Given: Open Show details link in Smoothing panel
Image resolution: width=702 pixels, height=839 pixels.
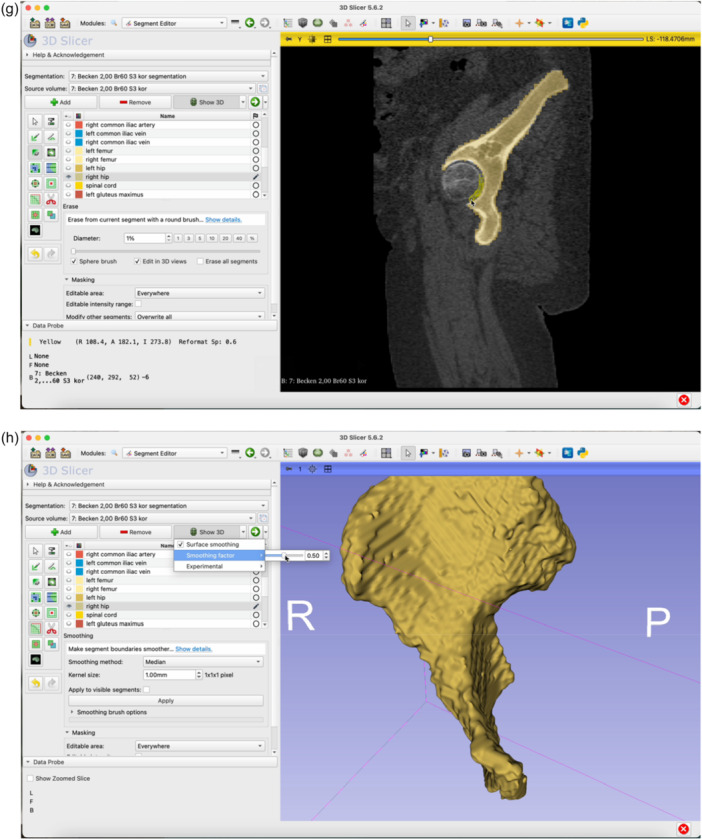Looking at the screenshot, I should (x=194, y=649).
